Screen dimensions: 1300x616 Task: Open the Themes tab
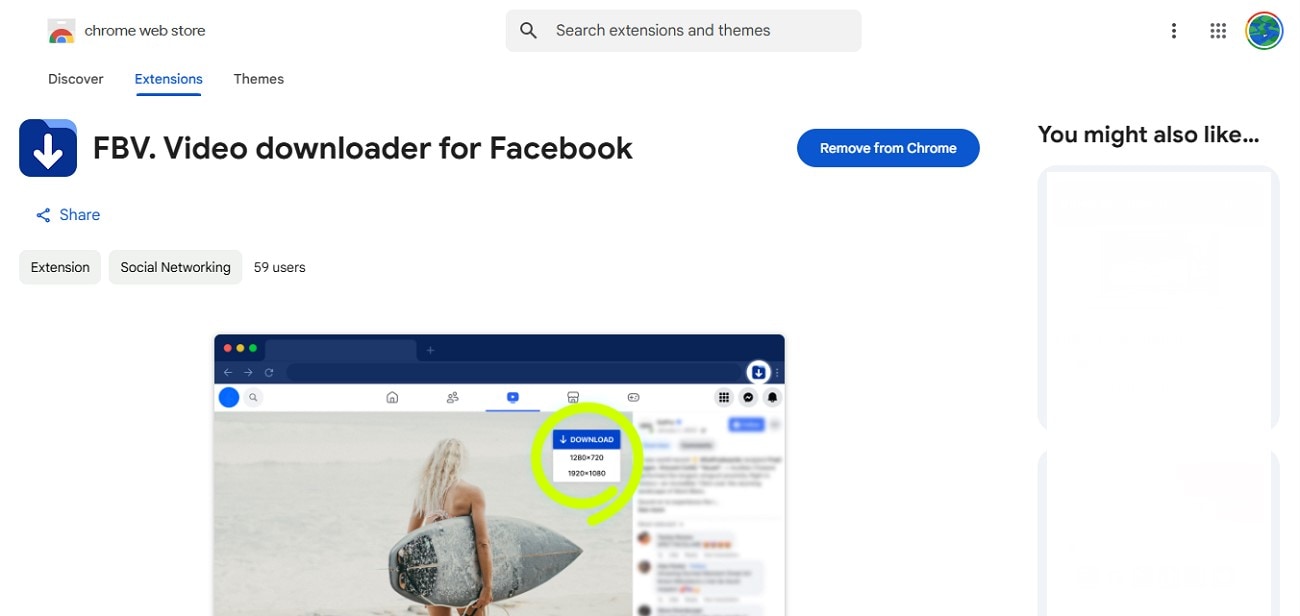(x=259, y=79)
